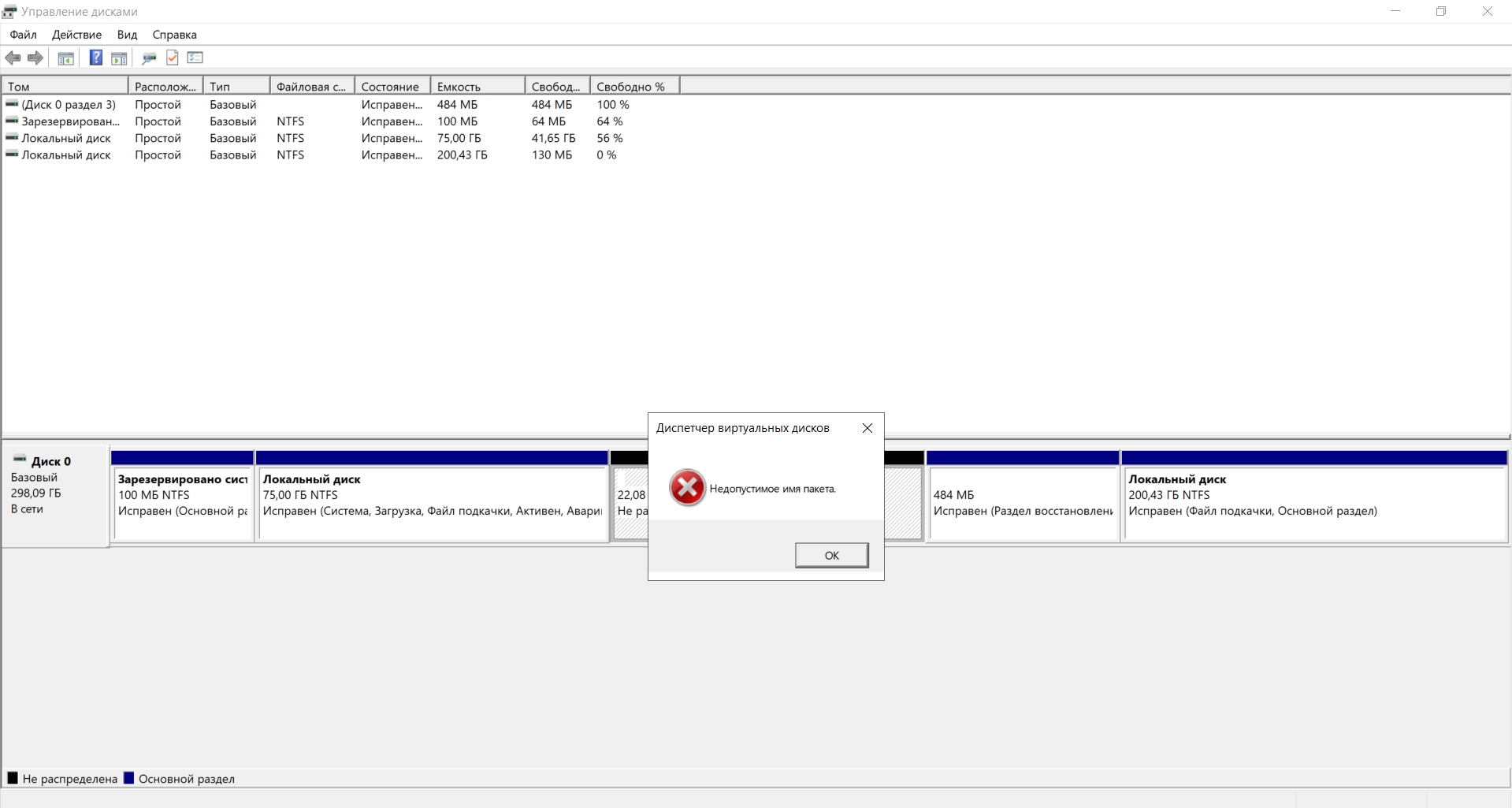Image resolution: width=1512 pixels, height=808 pixels.
Task: Open the Справка menu
Action: click(174, 35)
